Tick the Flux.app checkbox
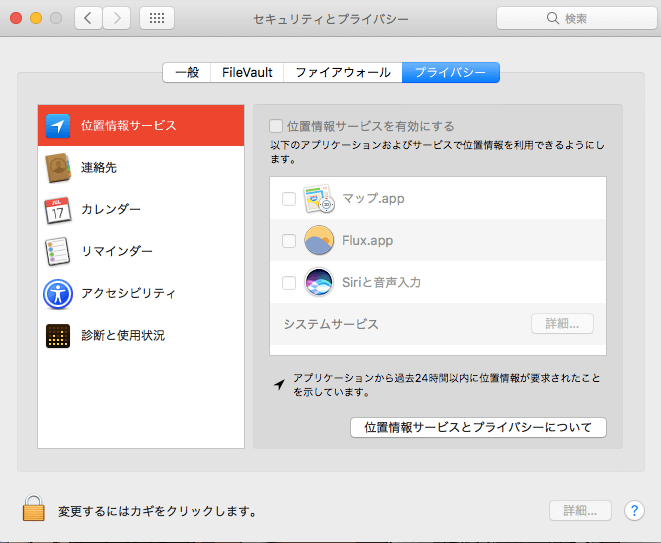Image resolution: width=661 pixels, height=543 pixels. 289,241
